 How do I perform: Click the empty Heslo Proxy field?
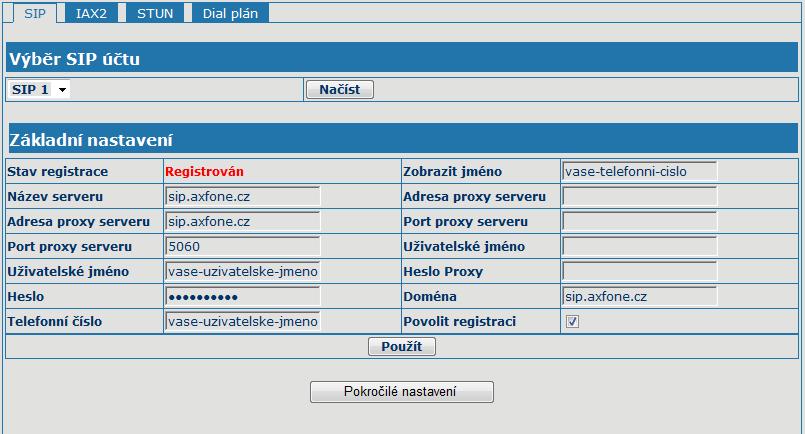[639, 271]
